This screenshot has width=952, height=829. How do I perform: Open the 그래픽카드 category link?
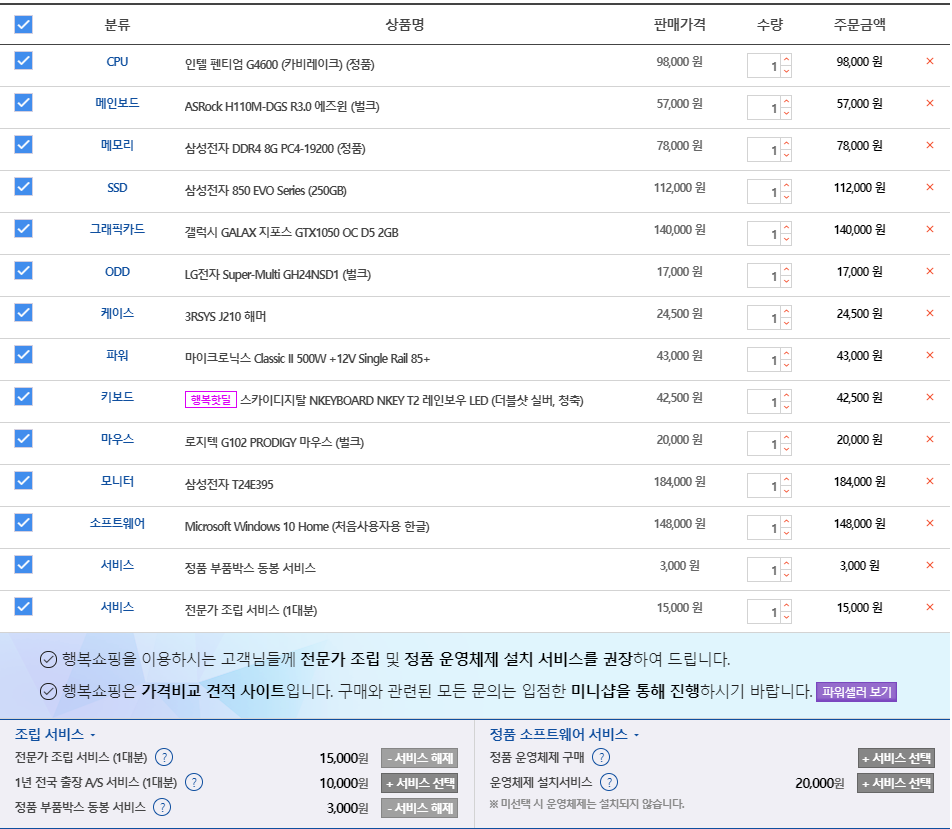pos(117,229)
